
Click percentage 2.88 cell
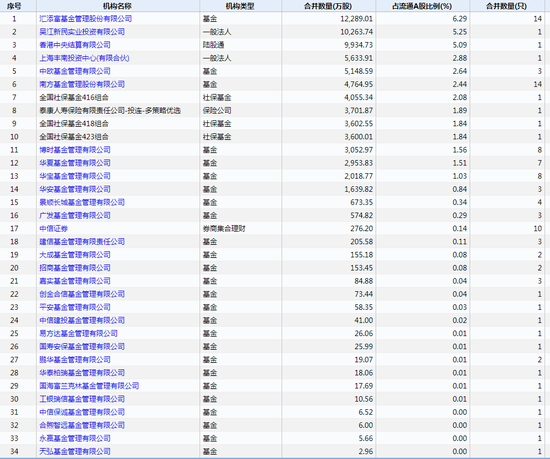460,58
